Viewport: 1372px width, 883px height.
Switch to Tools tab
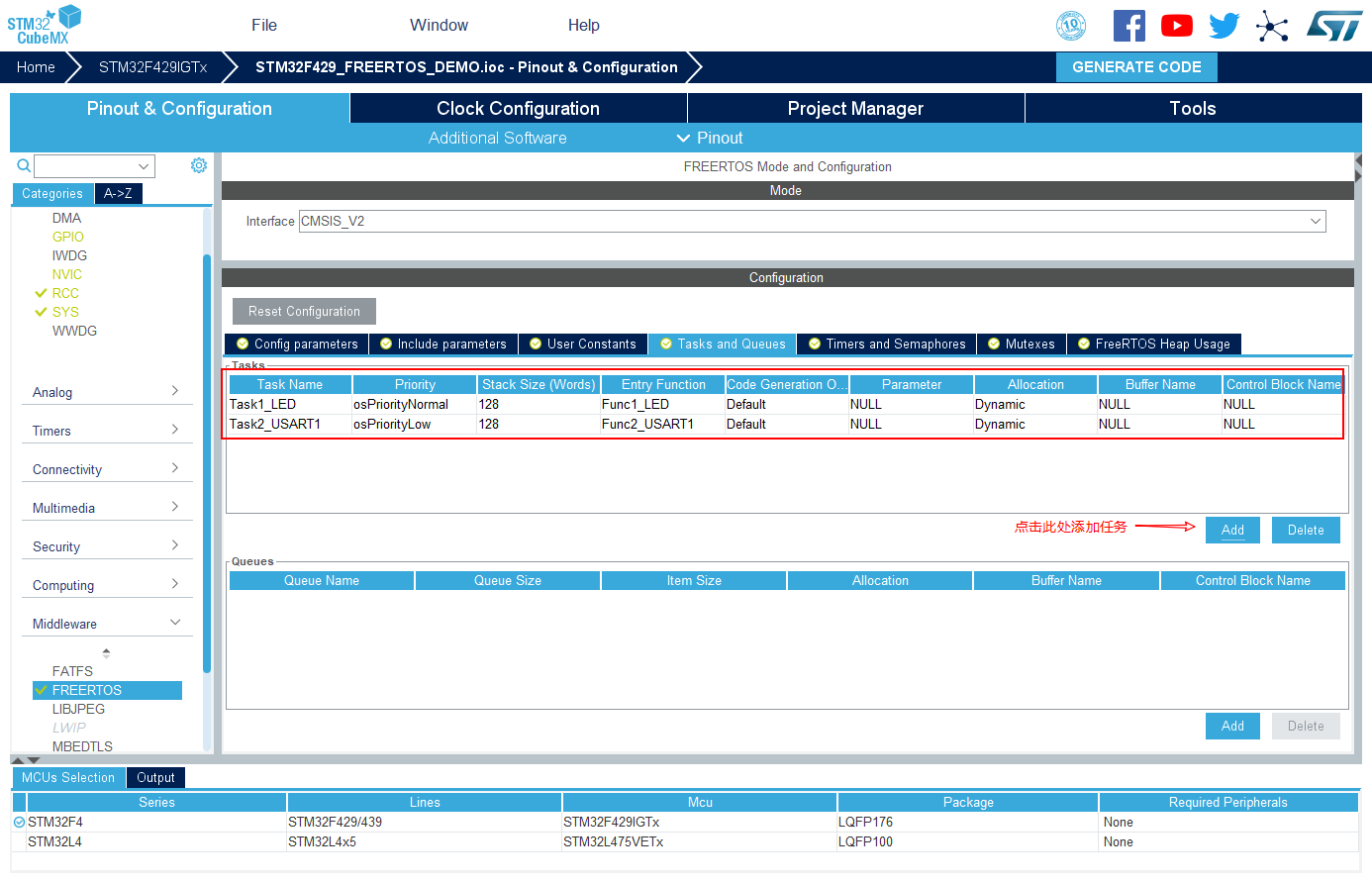(x=1193, y=108)
